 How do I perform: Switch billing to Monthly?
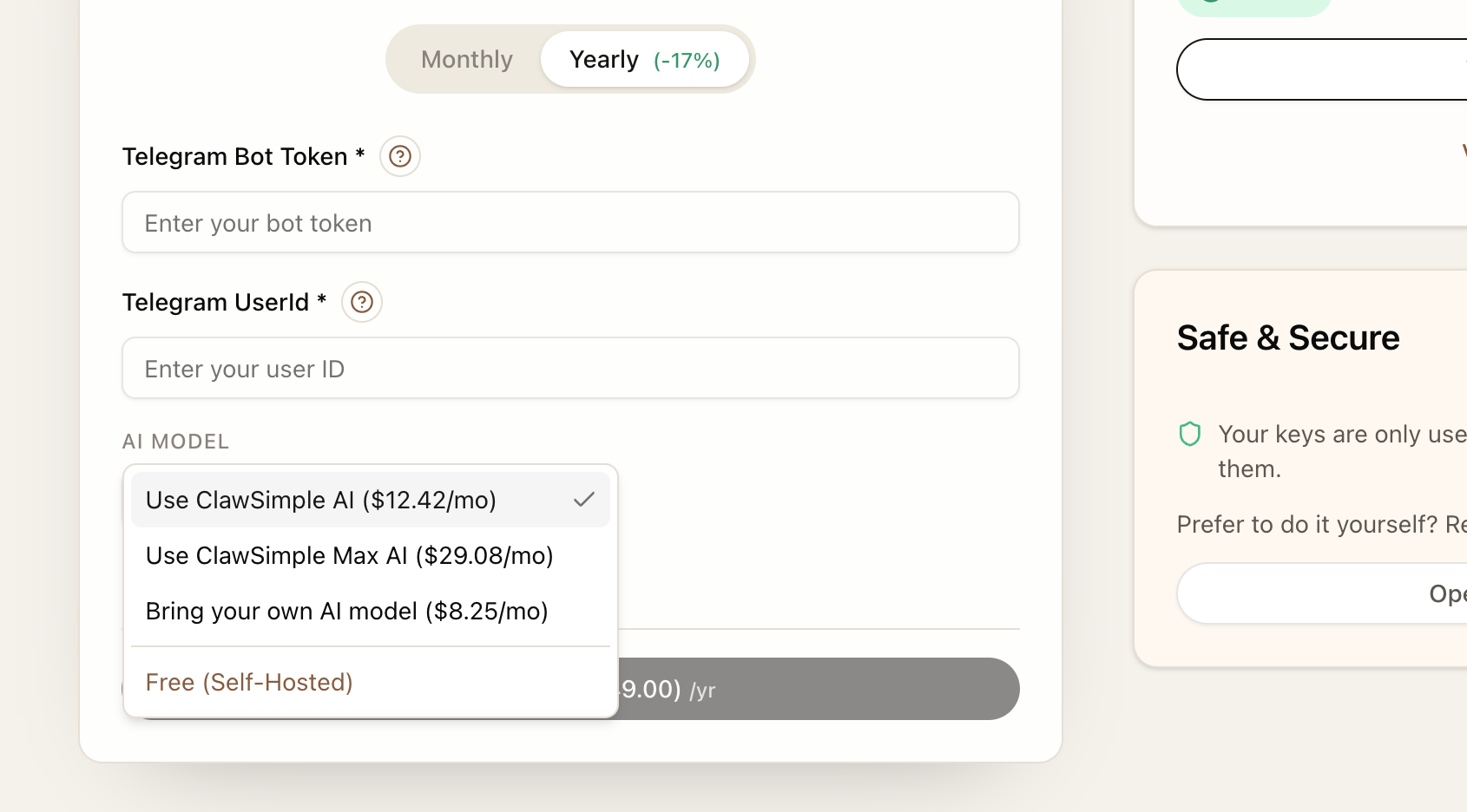(466, 59)
